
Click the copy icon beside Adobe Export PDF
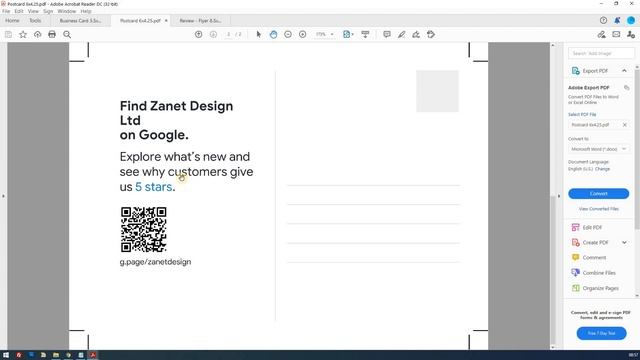pyautogui.click(x=627, y=88)
